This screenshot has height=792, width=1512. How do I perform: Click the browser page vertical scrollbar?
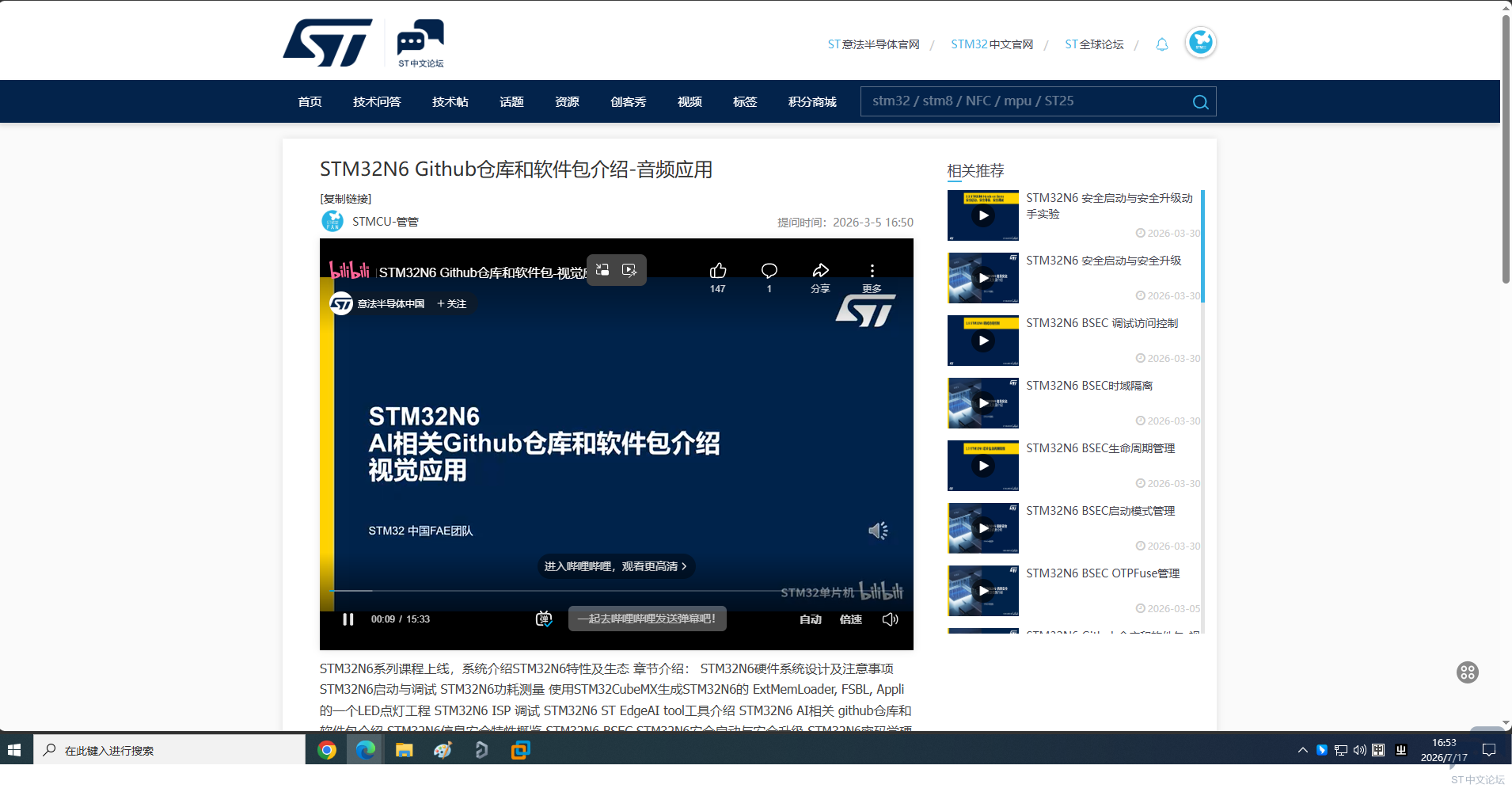pyautogui.click(x=1506, y=148)
